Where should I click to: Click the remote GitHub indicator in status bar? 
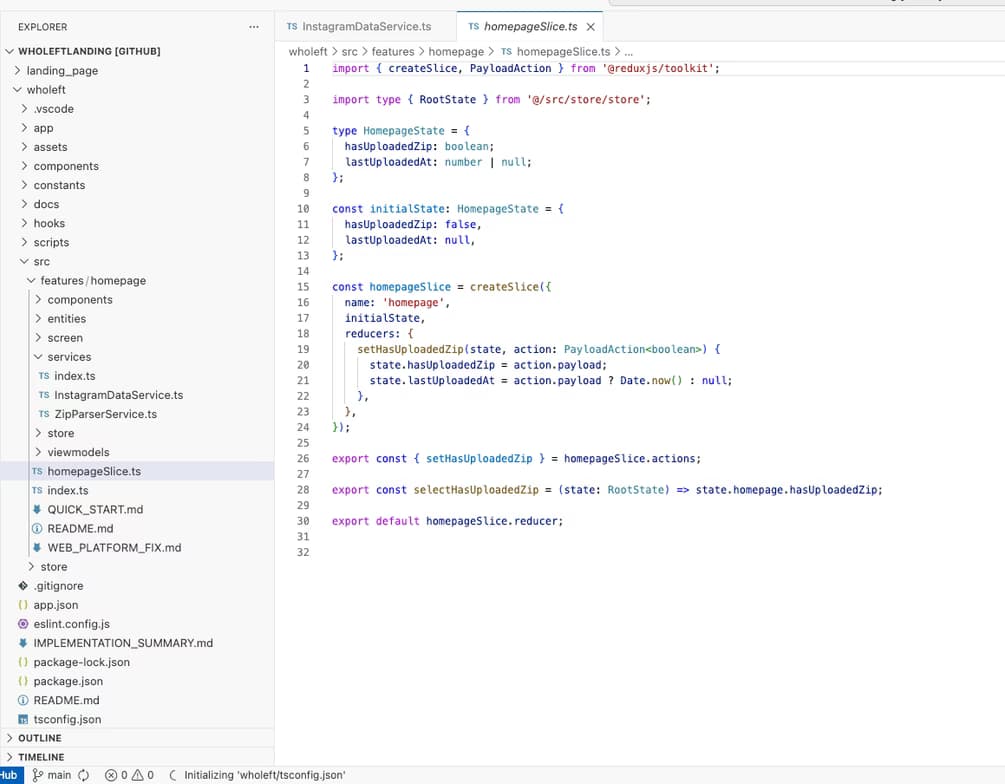[x=10, y=775]
